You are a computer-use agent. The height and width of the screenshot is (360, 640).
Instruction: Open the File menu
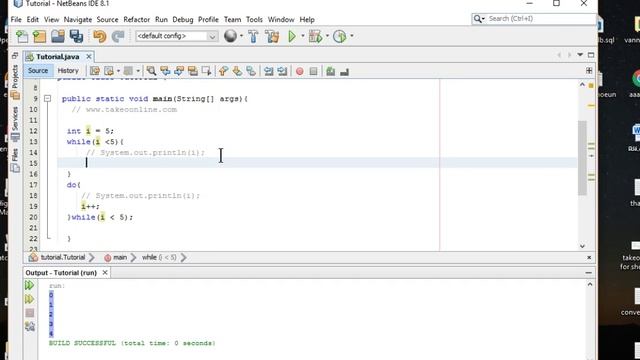coord(16,20)
